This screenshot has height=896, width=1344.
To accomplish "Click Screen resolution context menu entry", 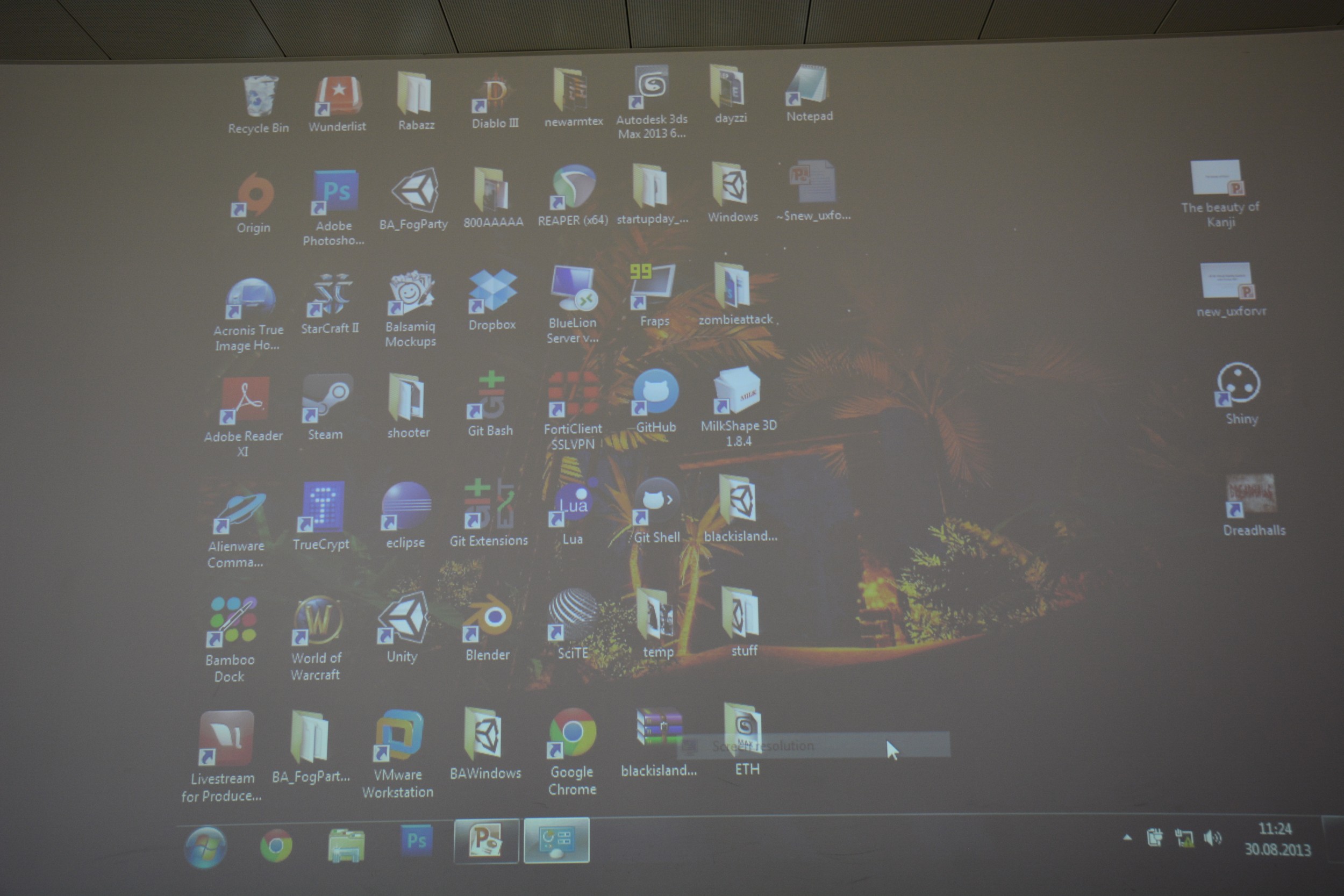I will [762, 746].
